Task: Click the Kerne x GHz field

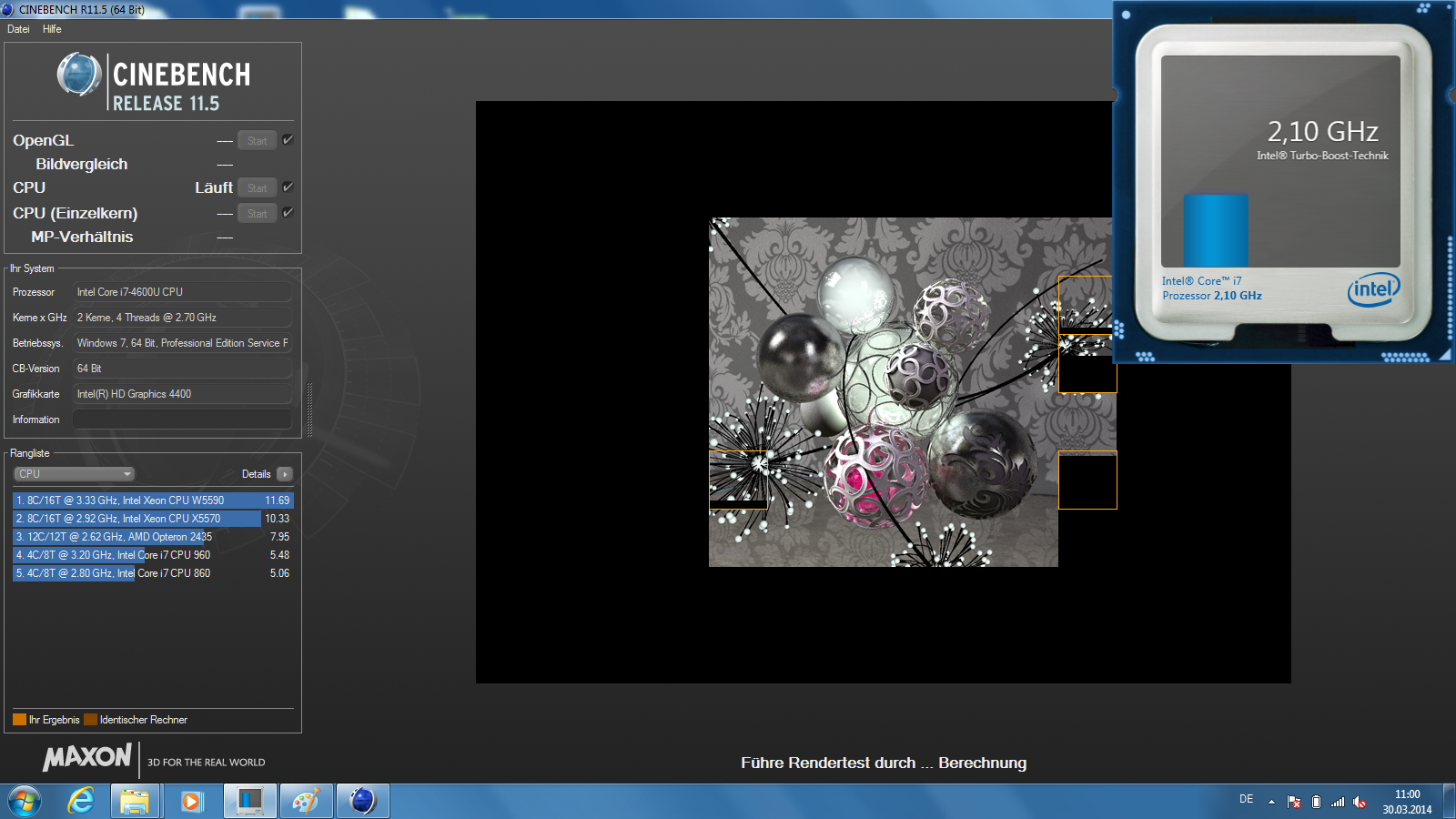Action: click(x=182, y=318)
